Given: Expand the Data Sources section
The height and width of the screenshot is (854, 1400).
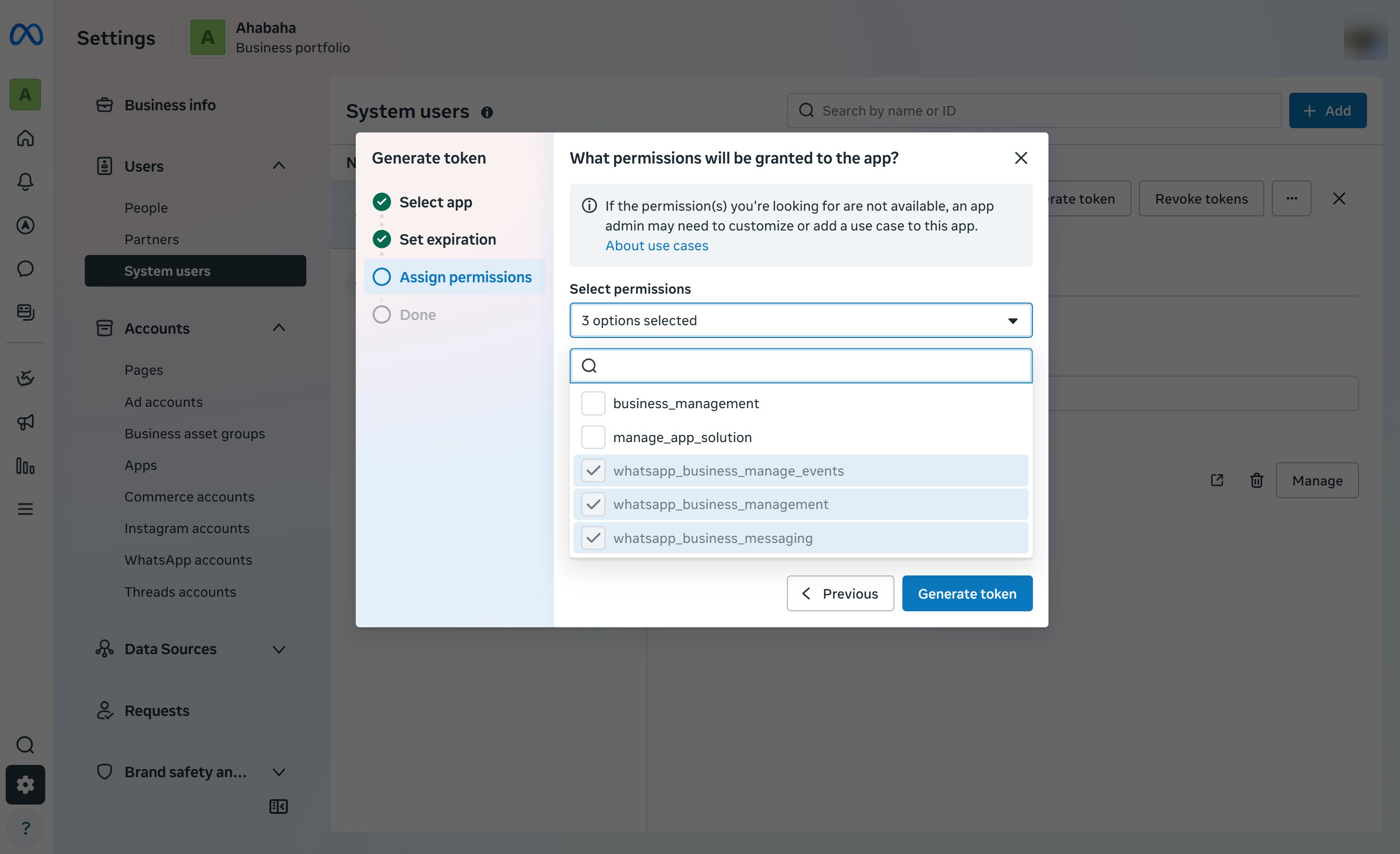Looking at the screenshot, I should 278,649.
